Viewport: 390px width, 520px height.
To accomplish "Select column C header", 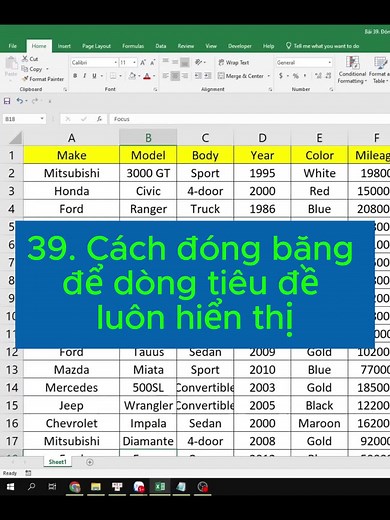I will pos(205,138).
